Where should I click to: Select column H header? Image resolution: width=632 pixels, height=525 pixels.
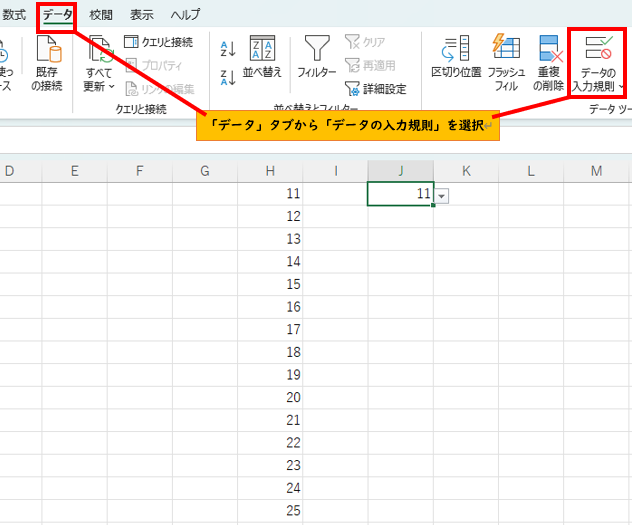click(x=270, y=171)
